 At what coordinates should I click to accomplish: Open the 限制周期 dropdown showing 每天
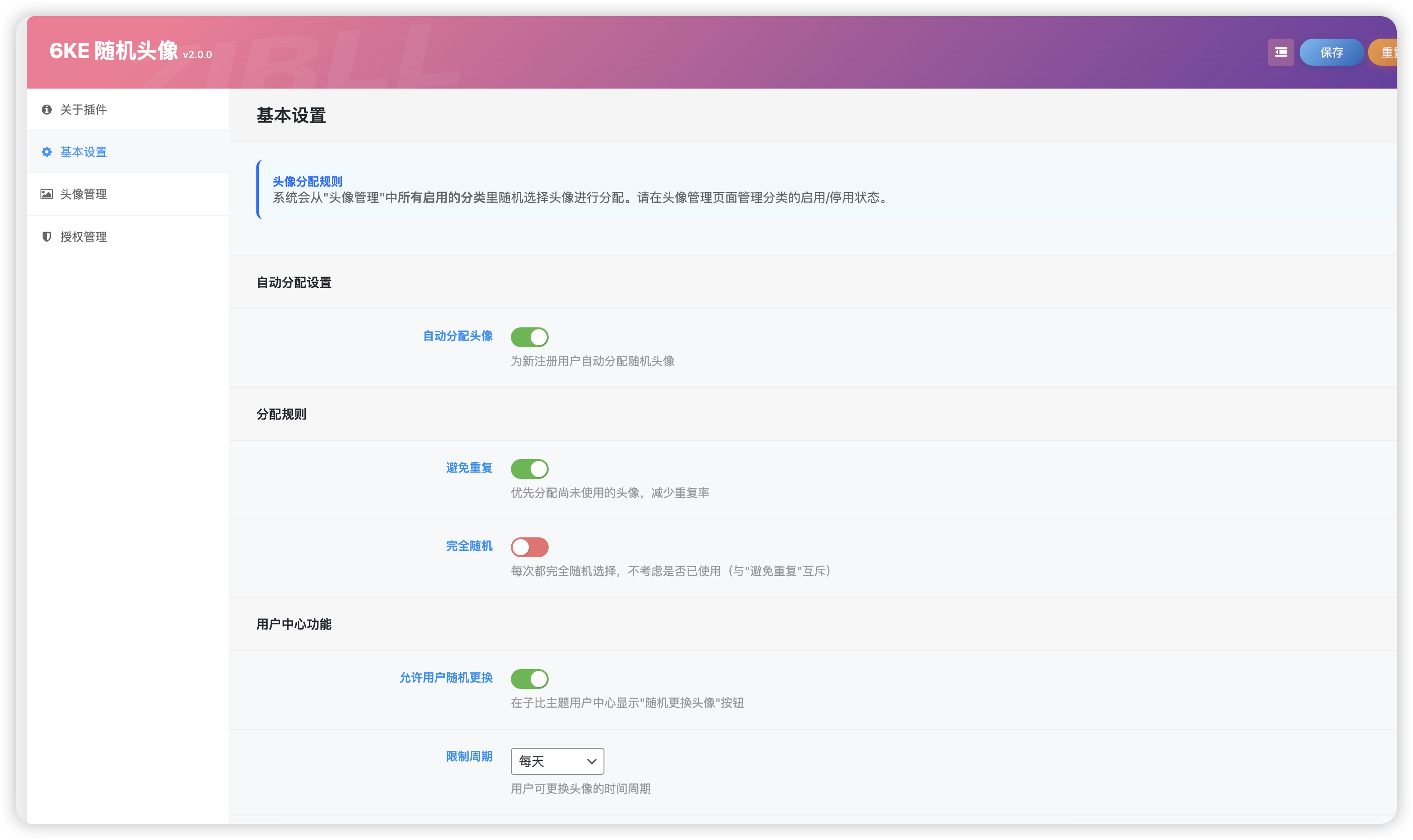(556, 761)
